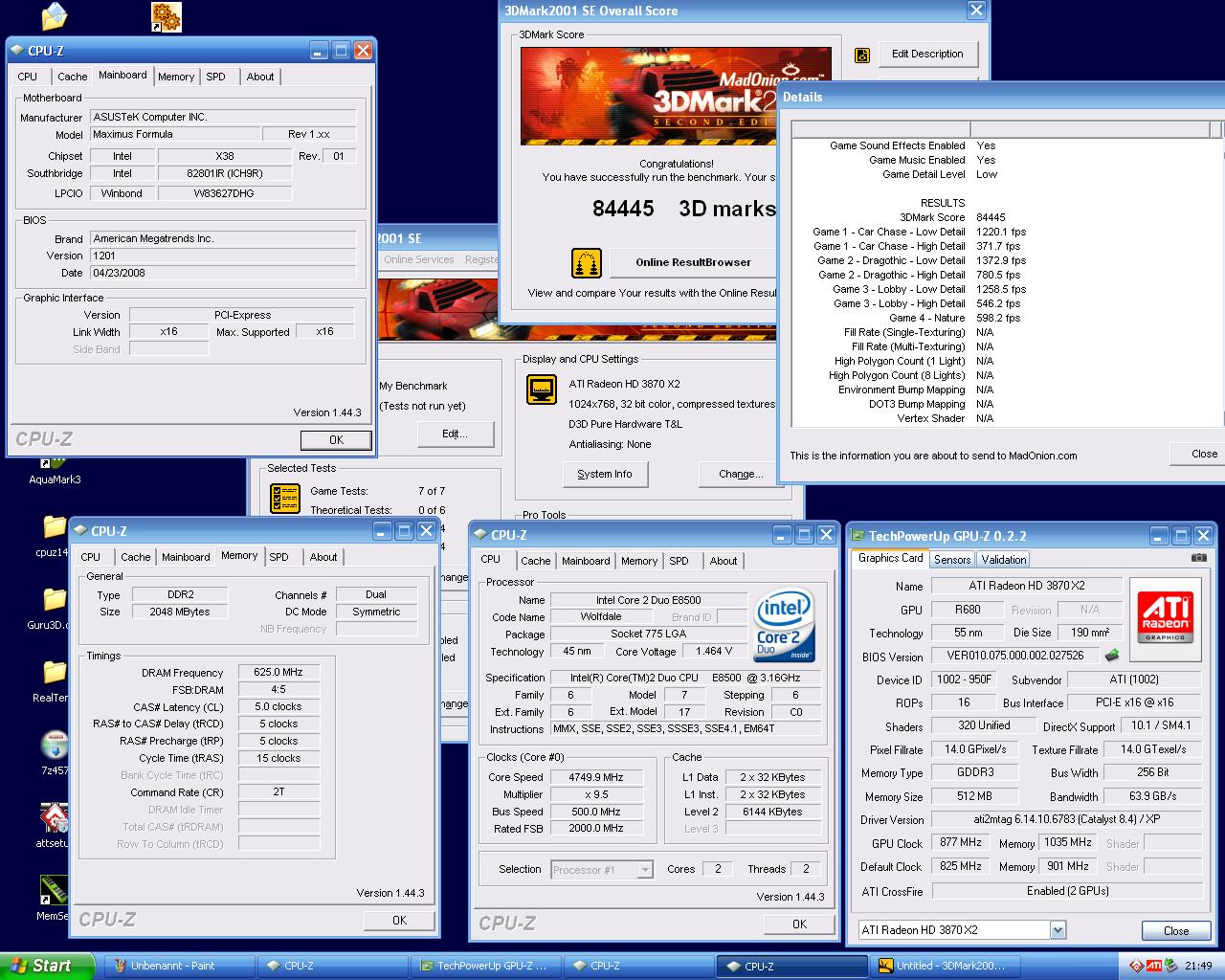Click the Online Services menu in 3DMark
This screenshot has width=1225, height=980.
419,259
